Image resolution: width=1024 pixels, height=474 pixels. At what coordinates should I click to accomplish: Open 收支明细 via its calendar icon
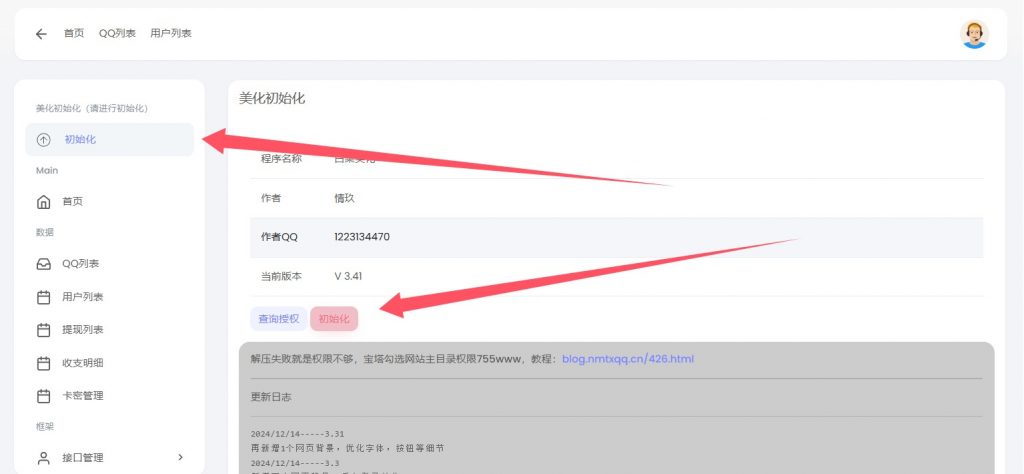click(x=43, y=363)
